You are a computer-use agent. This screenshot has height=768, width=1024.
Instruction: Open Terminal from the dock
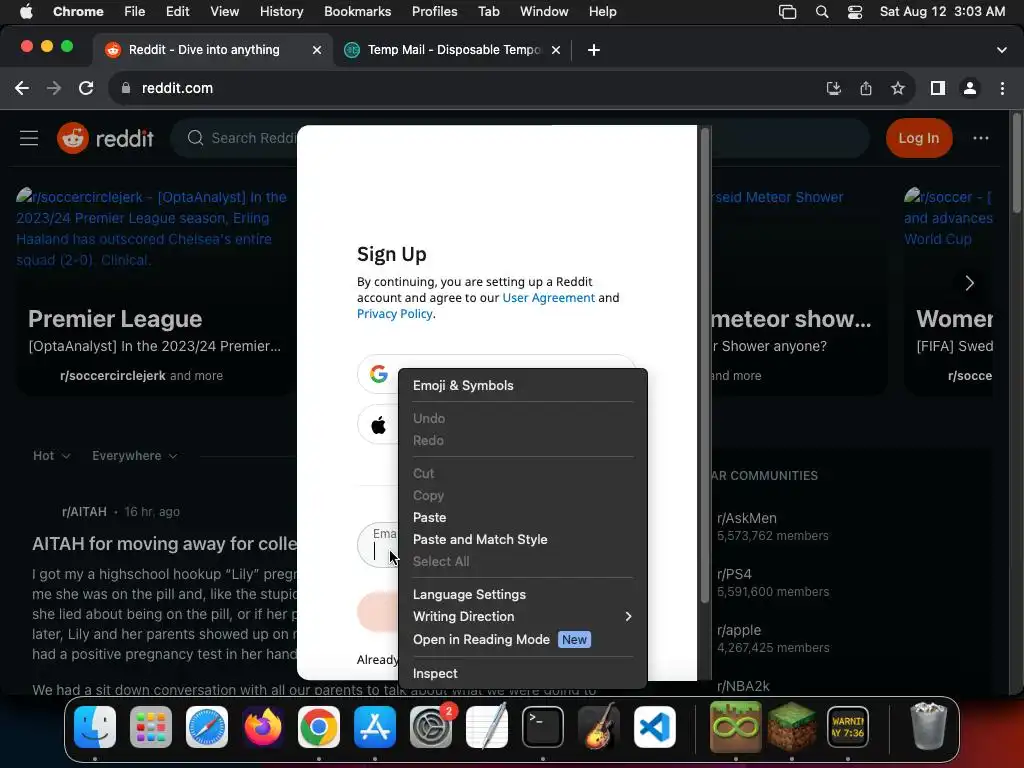pyautogui.click(x=543, y=727)
